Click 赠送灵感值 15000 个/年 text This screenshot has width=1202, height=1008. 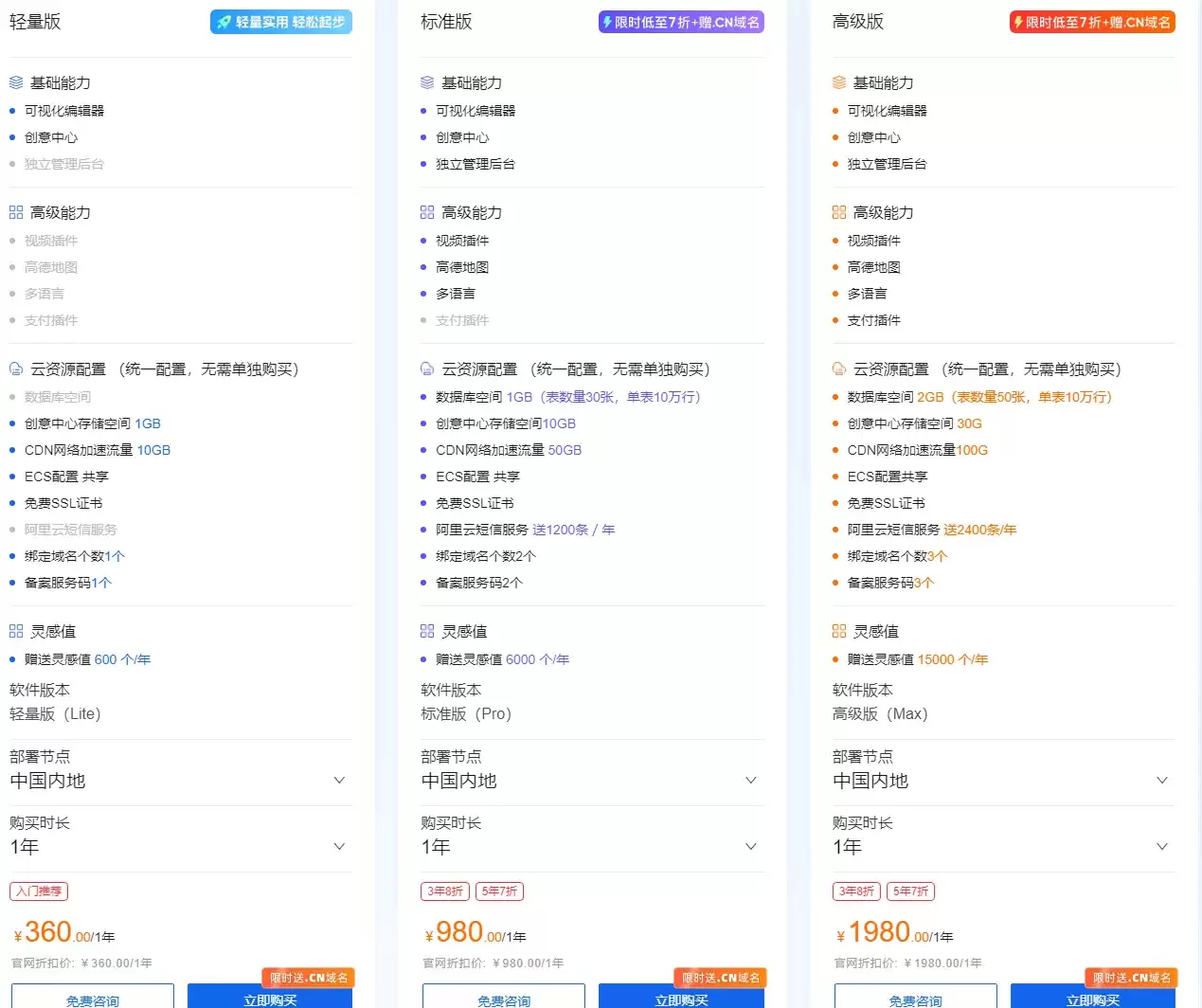[918, 659]
